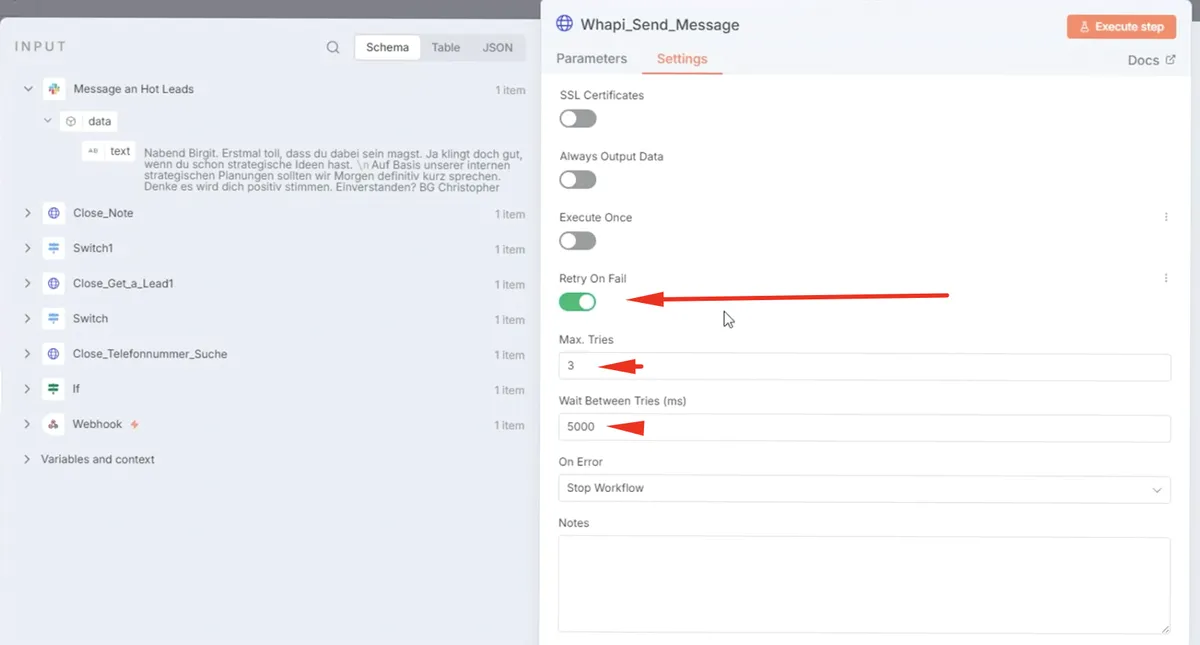Disable the Retry On Fail toggle
This screenshot has height=645, width=1200.
578,302
